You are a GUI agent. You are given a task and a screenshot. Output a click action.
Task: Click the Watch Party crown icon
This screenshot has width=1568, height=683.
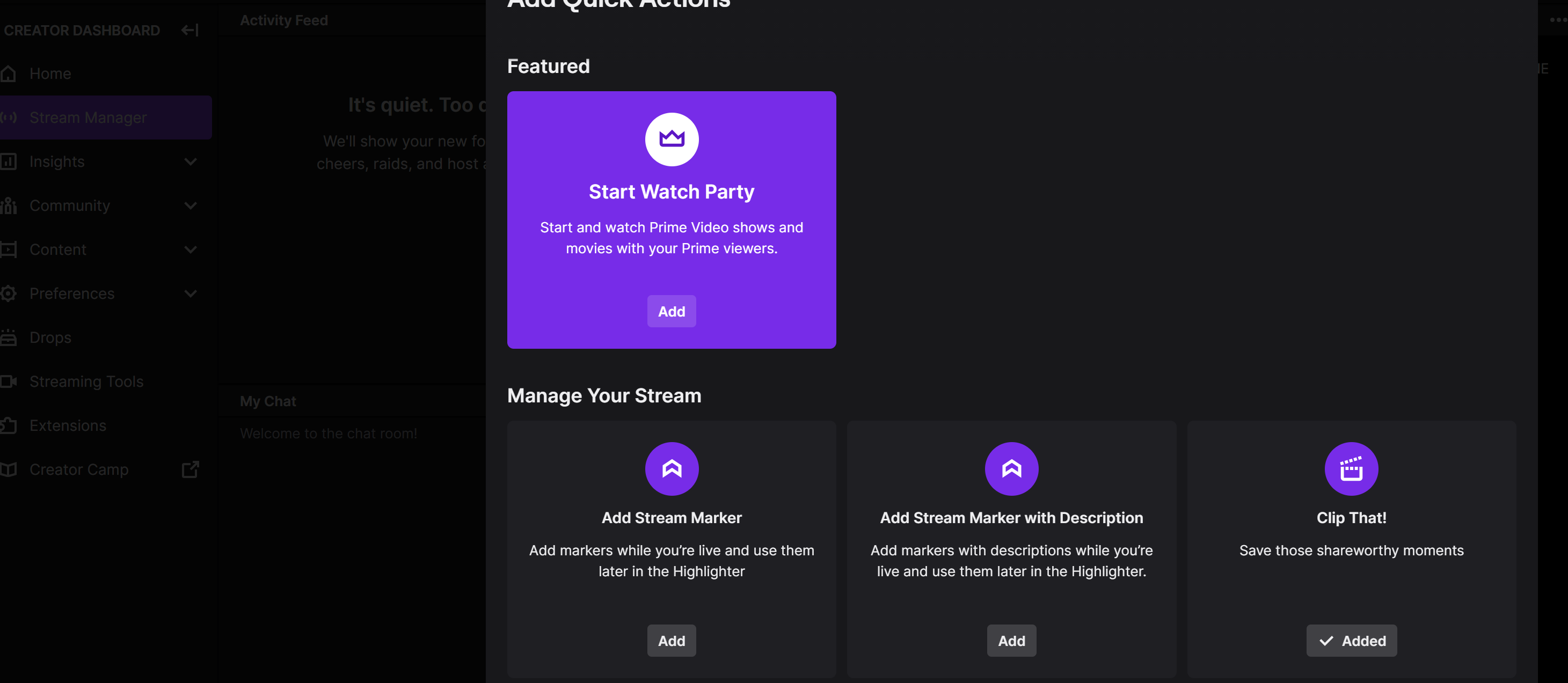tap(671, 139)
